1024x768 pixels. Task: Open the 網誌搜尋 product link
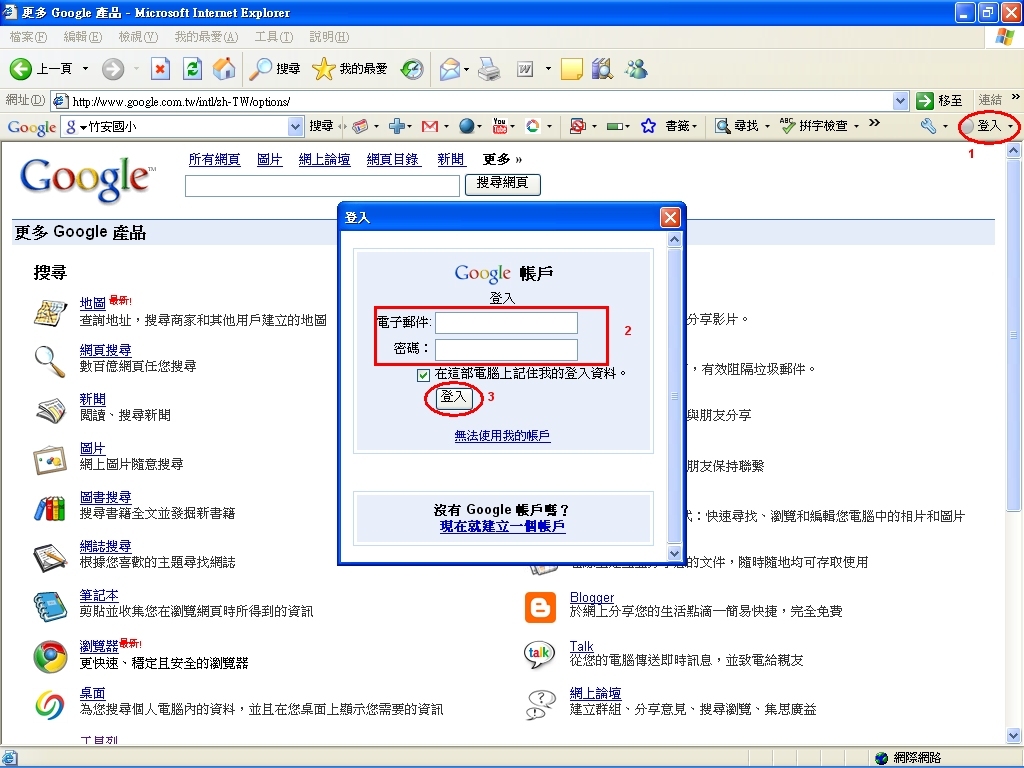click(105, 547)
